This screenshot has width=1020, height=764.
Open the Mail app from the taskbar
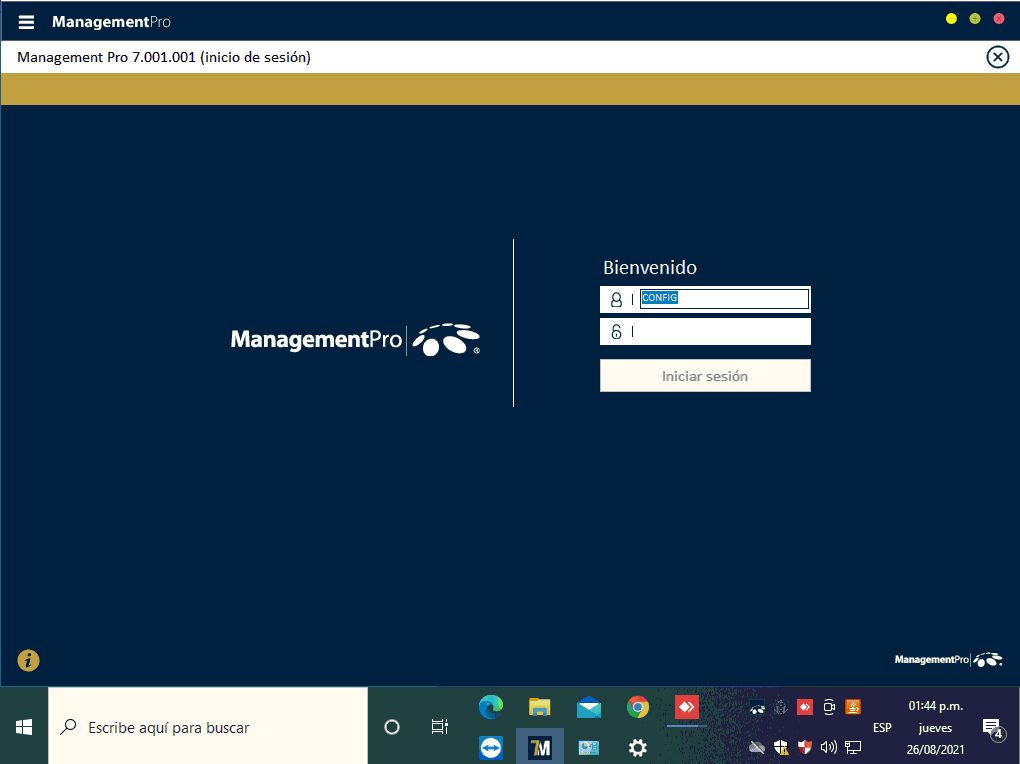589,707
